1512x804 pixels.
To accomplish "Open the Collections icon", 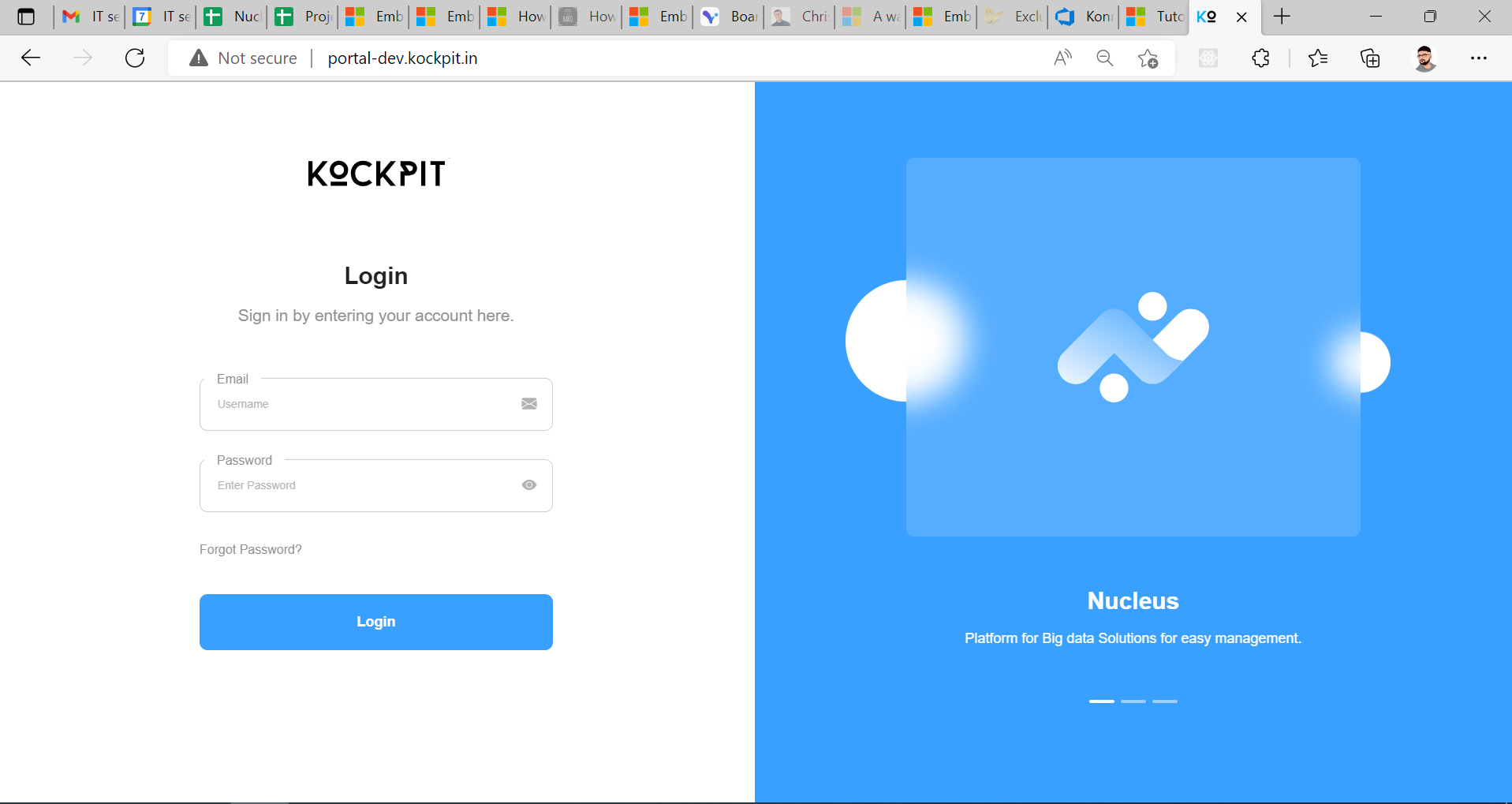I will [x=1370, y=58].
